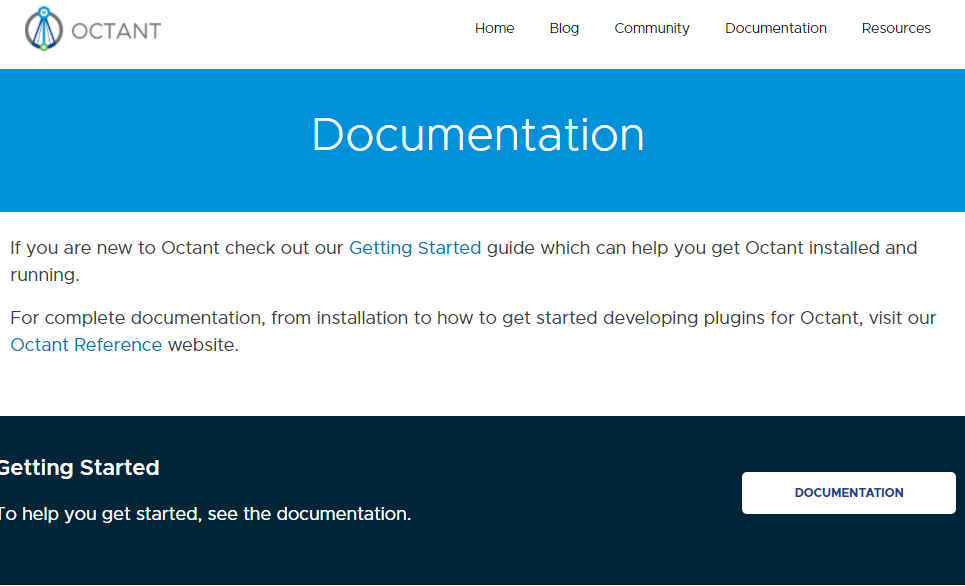Open the Community menu item
The width and height of the screenshot is (965, 586).
[652, 28]
